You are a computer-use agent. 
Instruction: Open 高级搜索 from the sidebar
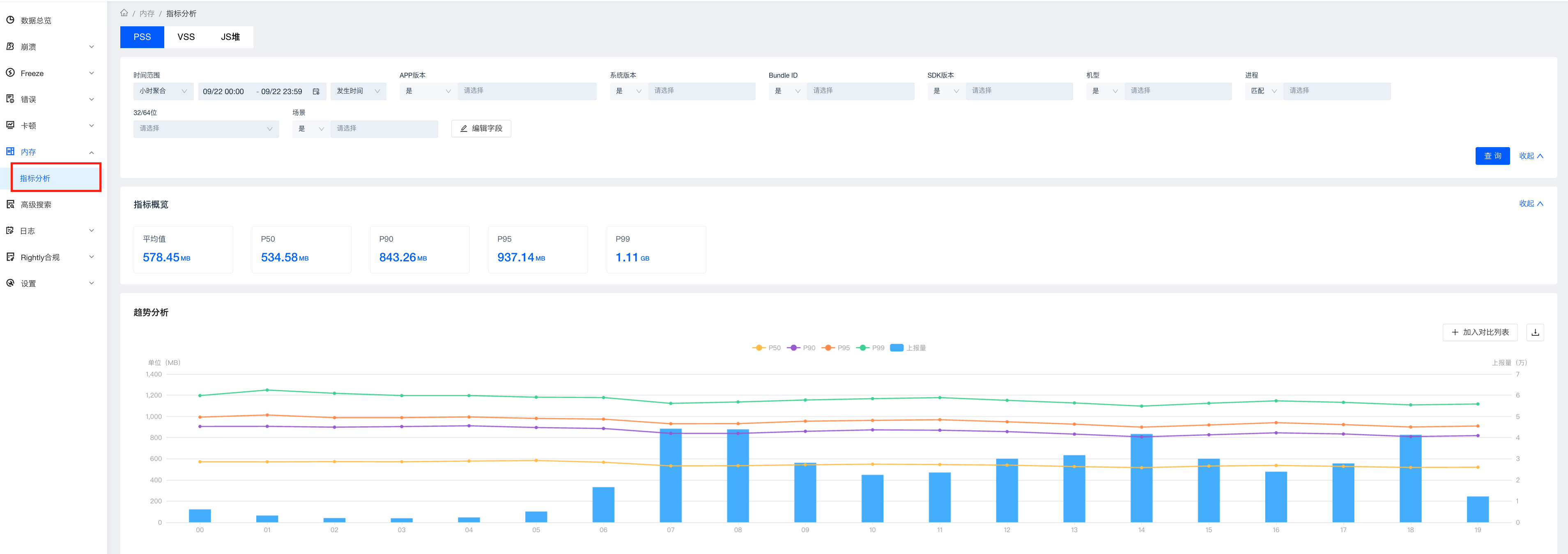pyautogui.click(x=36, y=205)
